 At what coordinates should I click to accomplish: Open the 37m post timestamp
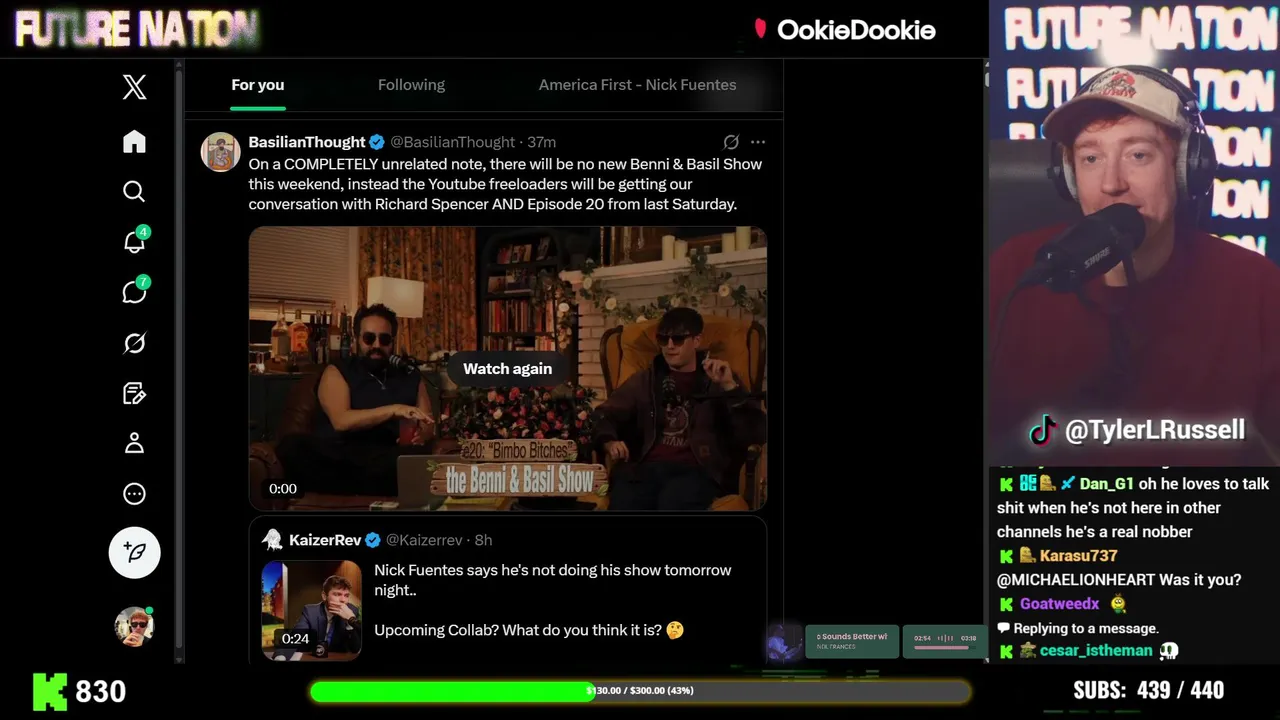click(542, 142)
